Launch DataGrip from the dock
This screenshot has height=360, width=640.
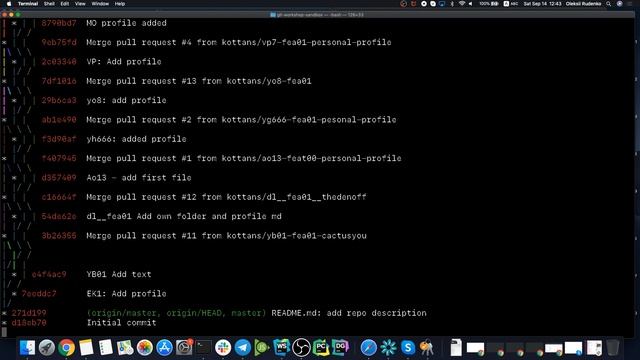pos(340,348)
